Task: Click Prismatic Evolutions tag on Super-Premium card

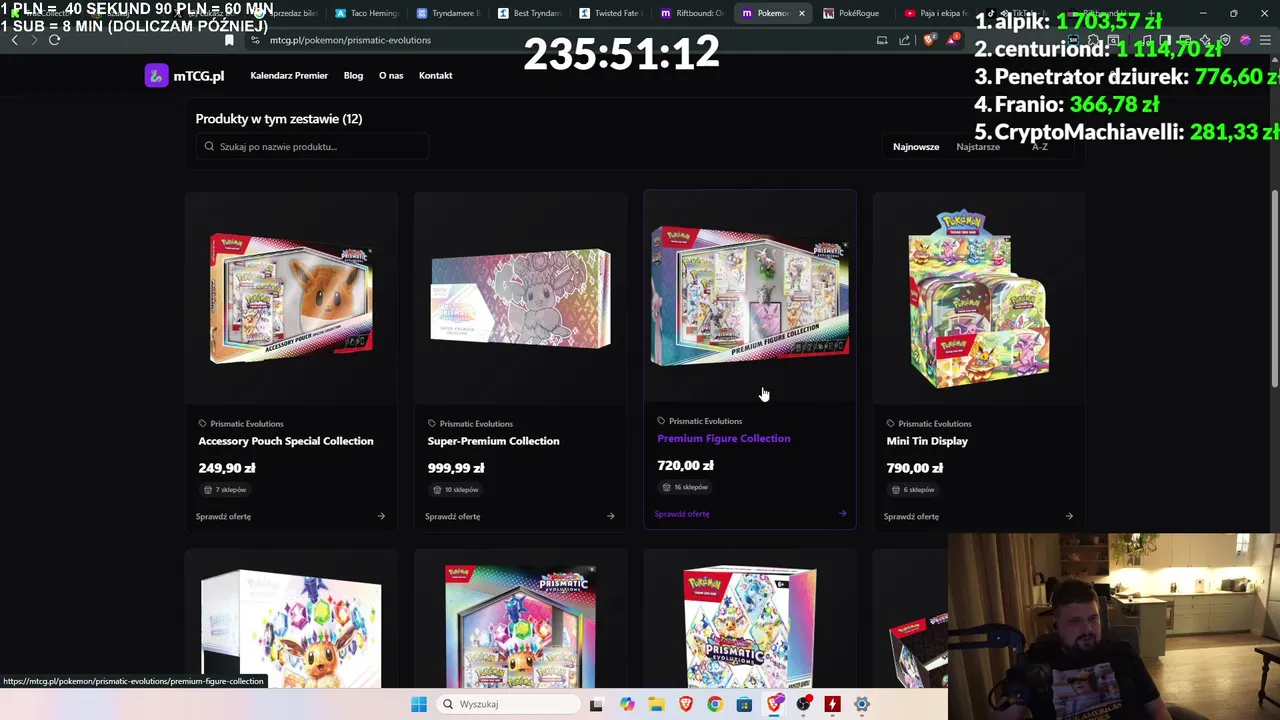Action: point(470,424)
